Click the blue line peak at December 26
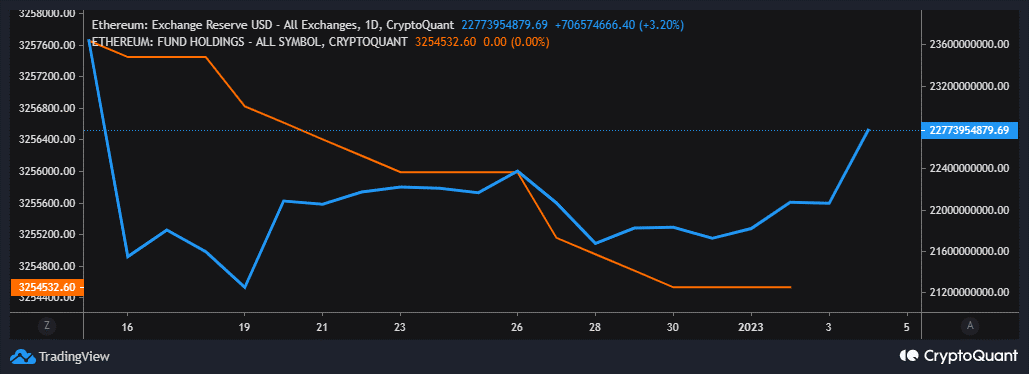Image resolution: width=1029 pixels, height=374 pixels. click(517, 171)
